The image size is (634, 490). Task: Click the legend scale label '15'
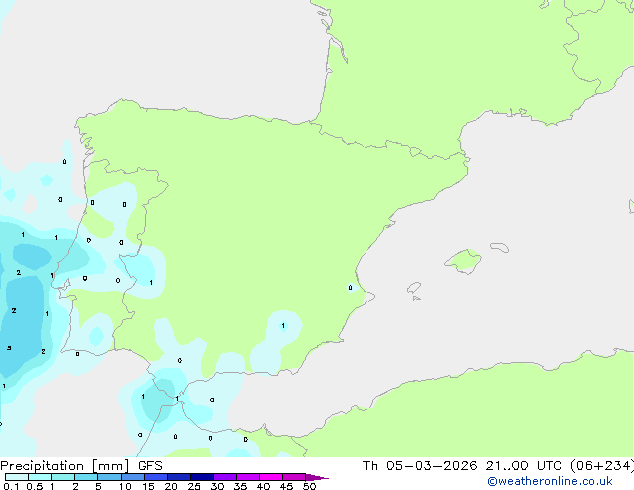pyautogui.click(x=148, y=486)
